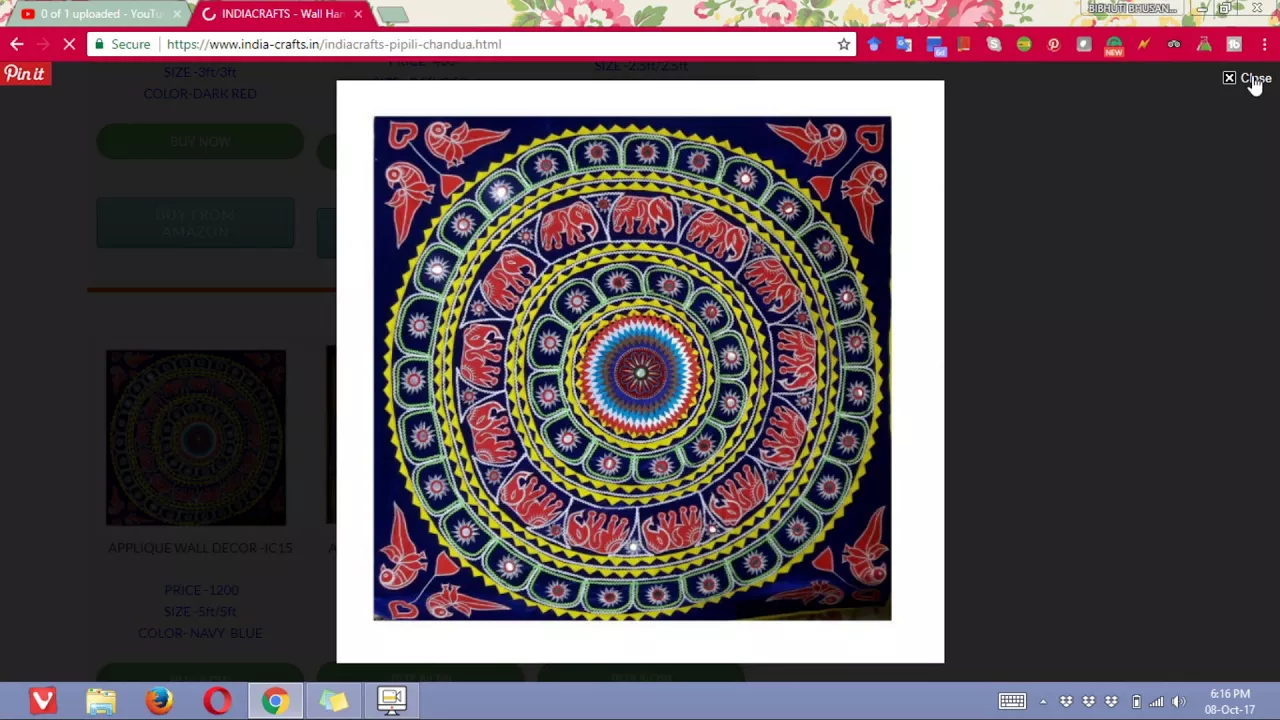Viewport: 1280px width, 720px height.
Task: Click the lightning bolt extension icon
Action: (x=1144, y=44)
